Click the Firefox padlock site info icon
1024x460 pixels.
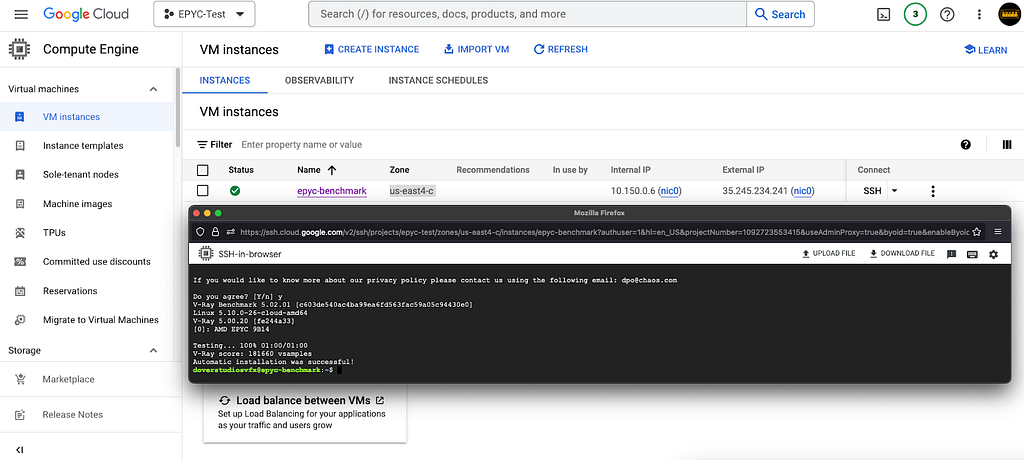(x=216, y=231)
